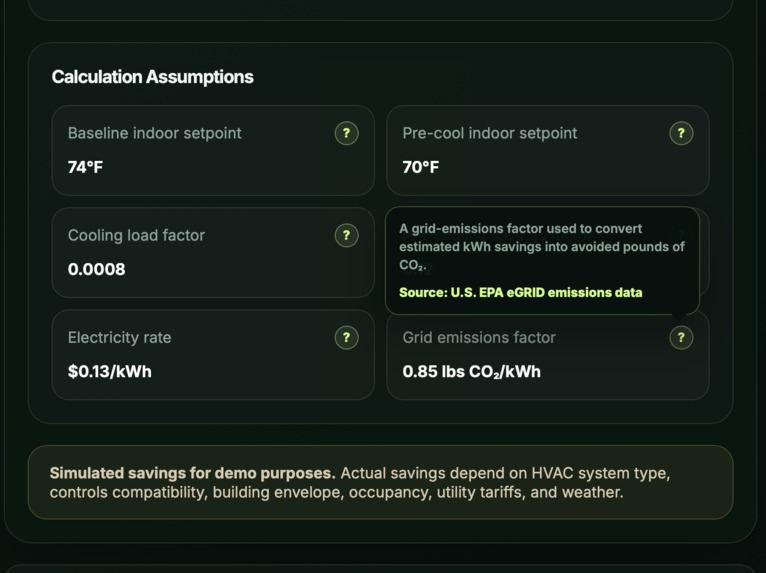
Task: Click the Pre-cool indoor setpoint label
Action: pos(489,133)
